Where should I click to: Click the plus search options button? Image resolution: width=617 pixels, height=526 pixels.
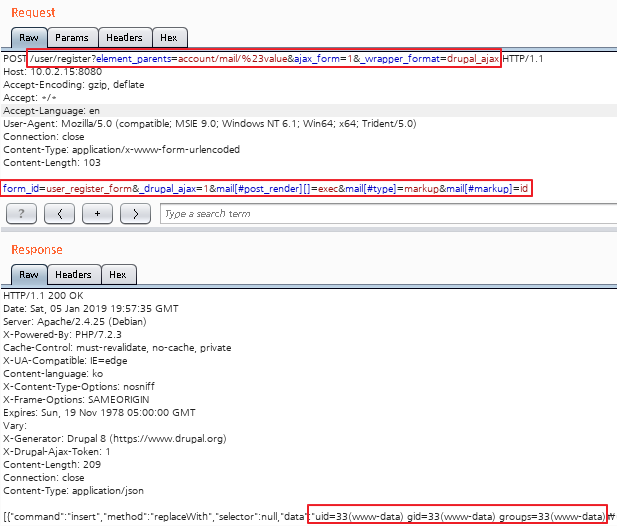(97, 214)
